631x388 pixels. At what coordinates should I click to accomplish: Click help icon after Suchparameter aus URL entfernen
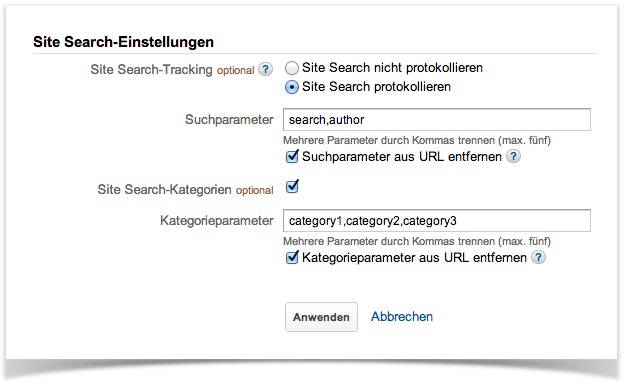pos(513,156)
